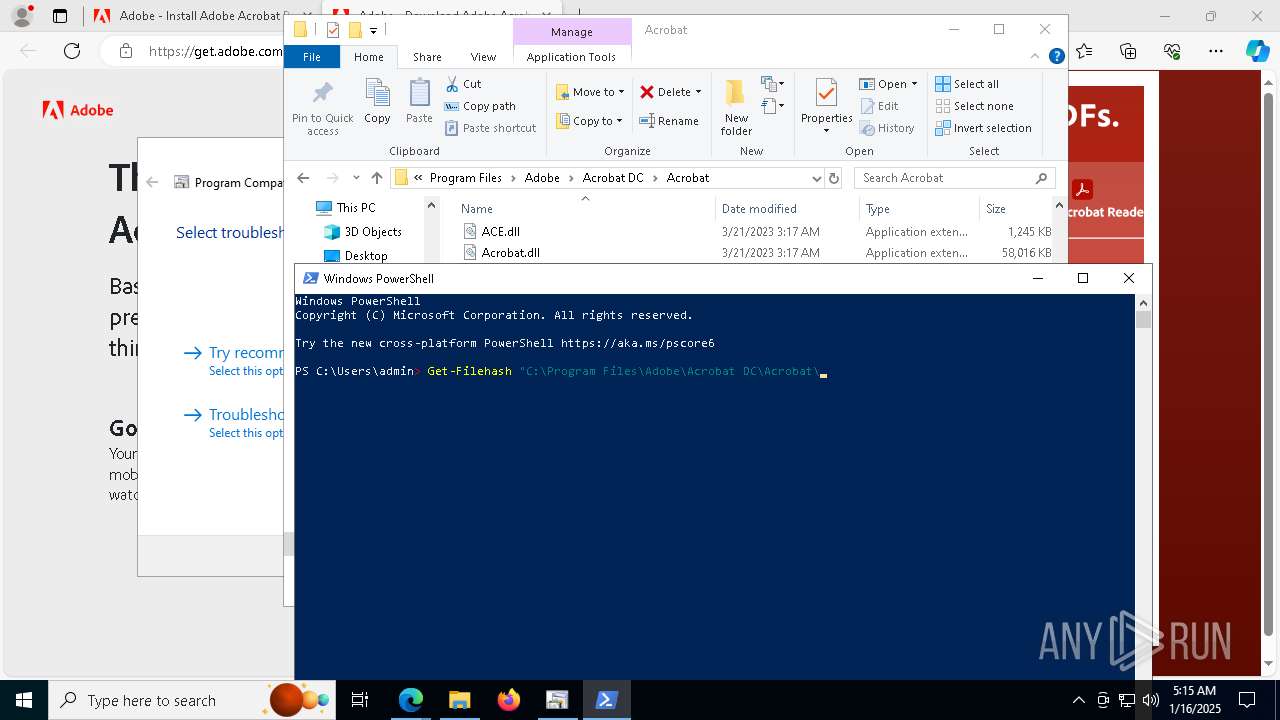Click Adobe in the address breadcrumb

(x=542, y=178)
